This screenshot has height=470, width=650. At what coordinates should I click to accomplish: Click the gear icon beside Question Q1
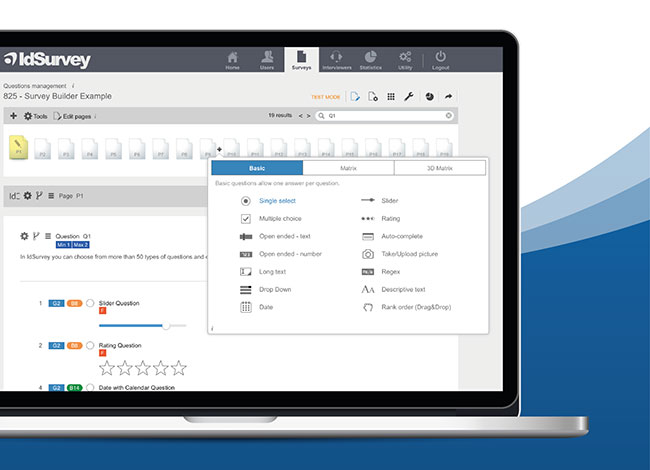(24, 236)
